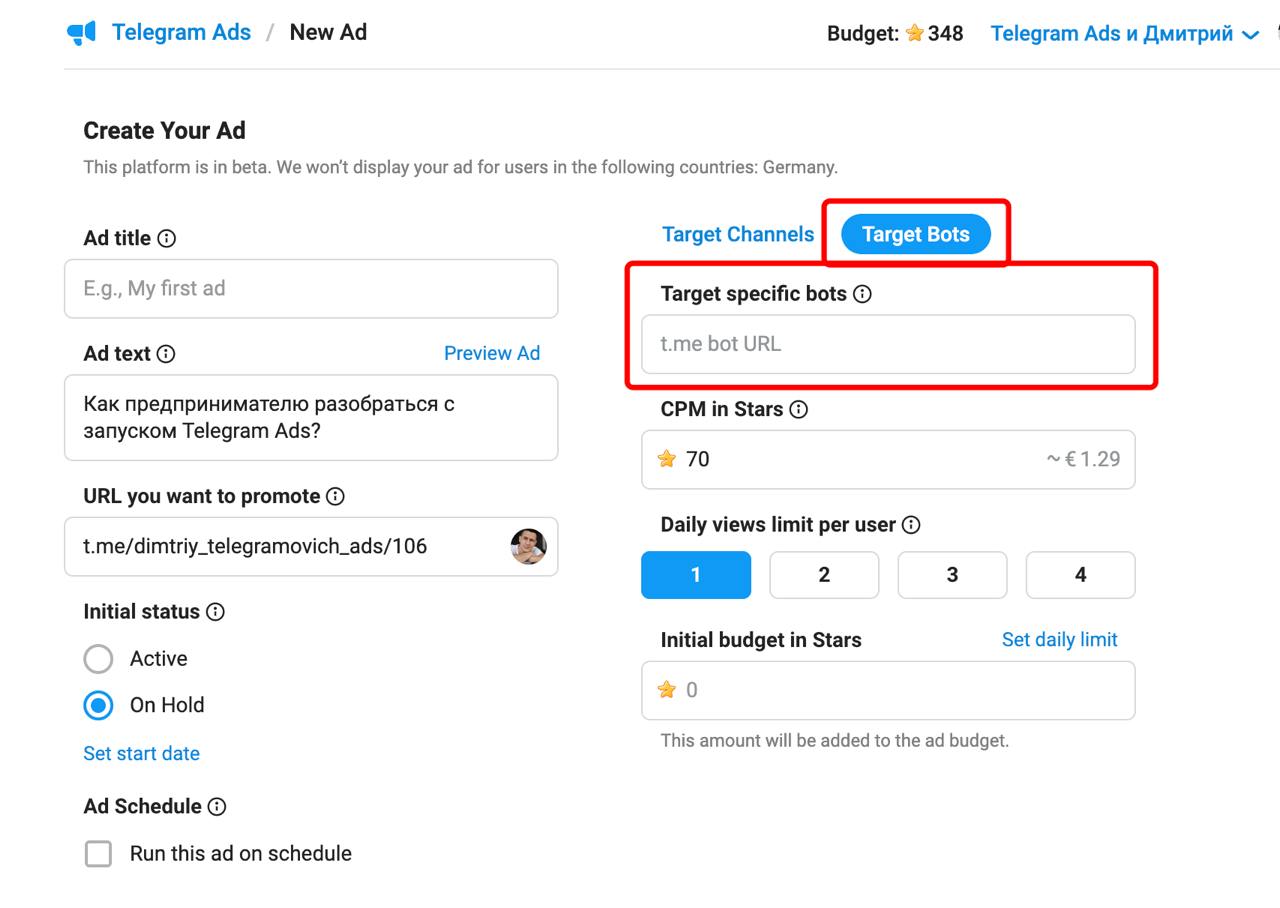The image size is (1280, 908).
Task: Expand the Telegram Ads и Дмитрий account dropdown
Action: (x=1124, y=33)
